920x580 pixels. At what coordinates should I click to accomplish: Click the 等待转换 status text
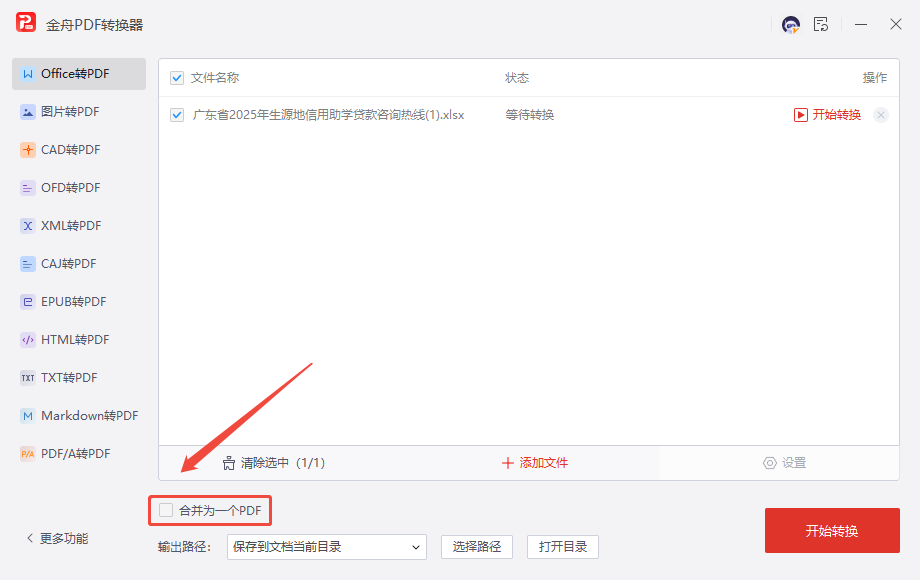(x=530, y=115)
